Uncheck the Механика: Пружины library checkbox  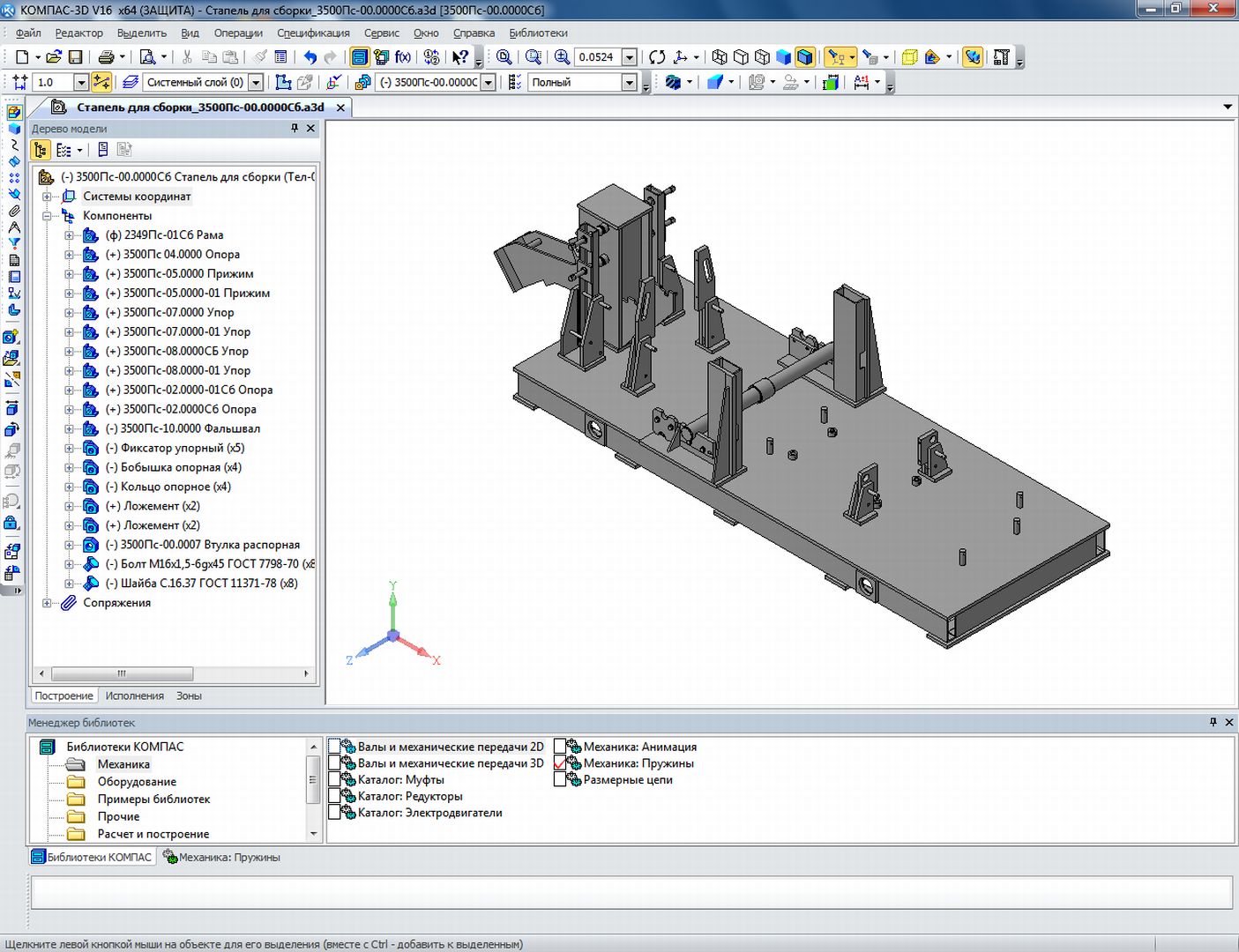click(560, 763)
